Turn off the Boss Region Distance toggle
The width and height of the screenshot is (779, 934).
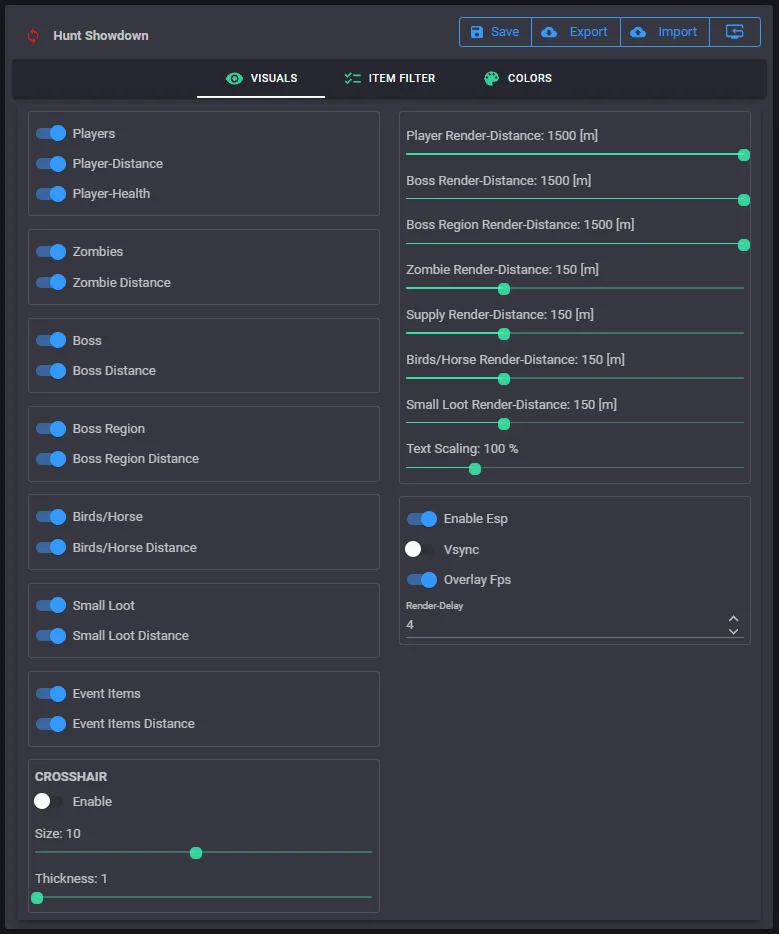point(51,459)
